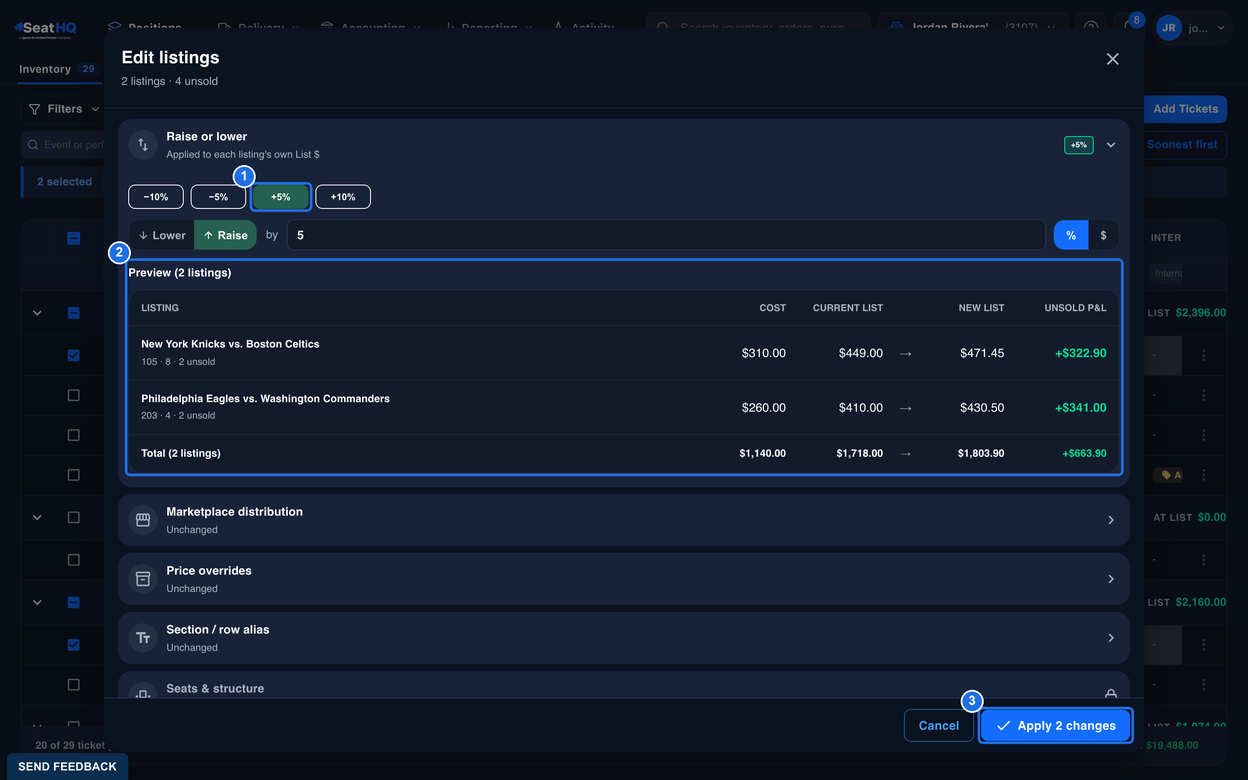Open the notifications bell with badge 8
This screenshot has width=1248, height=780.
1128,27
